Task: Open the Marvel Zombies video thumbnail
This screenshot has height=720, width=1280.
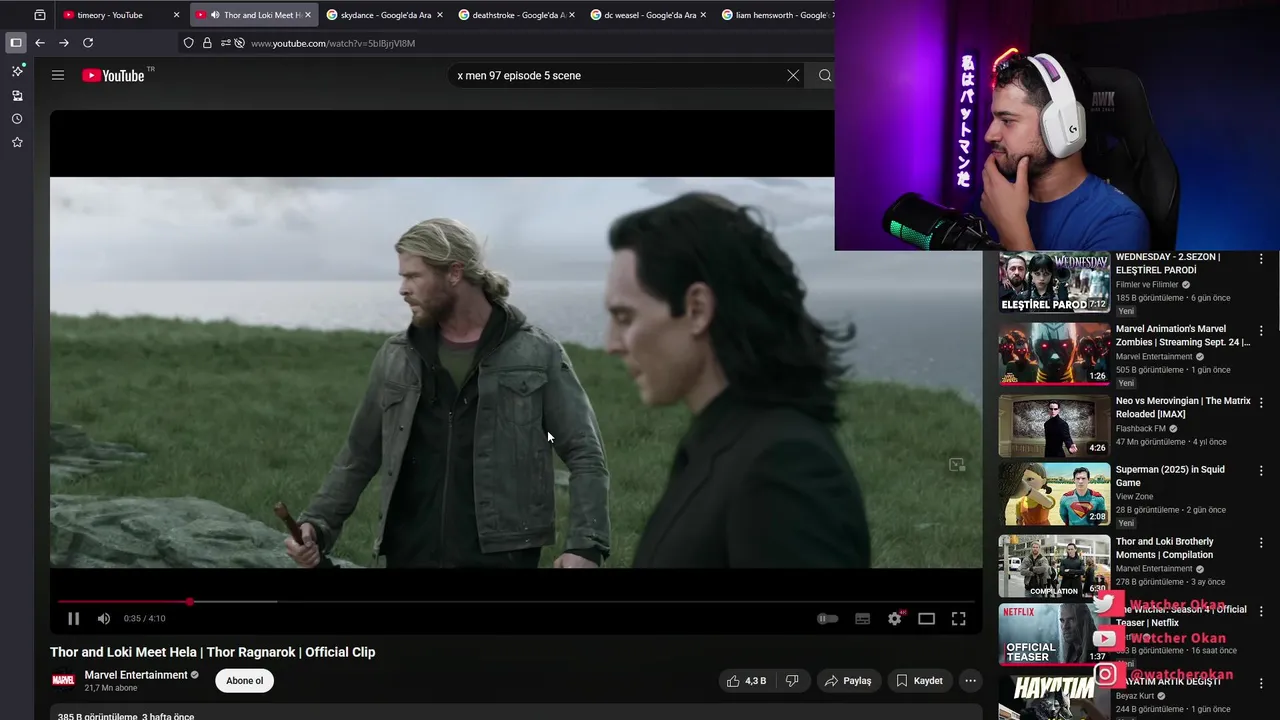Action: click(x=1054, y=355)
